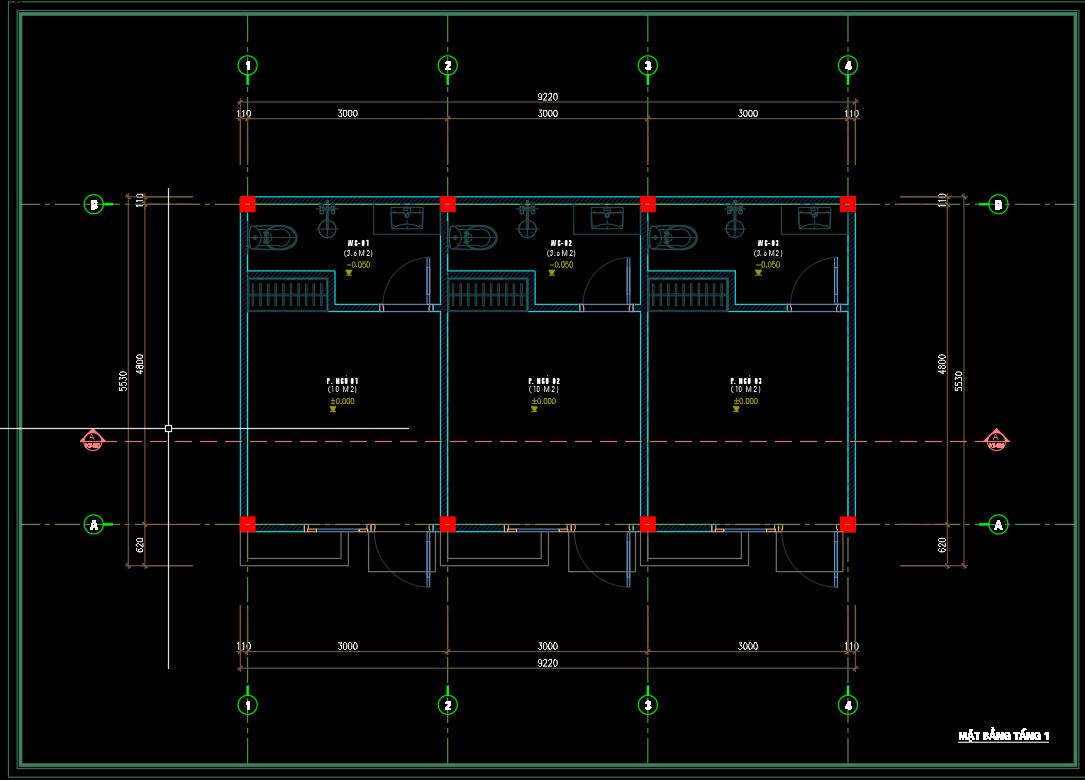This screenshot has height=780, width=1085.
Task: Select grid bubble 3 below the floor plan
Action: coord(648,705)
